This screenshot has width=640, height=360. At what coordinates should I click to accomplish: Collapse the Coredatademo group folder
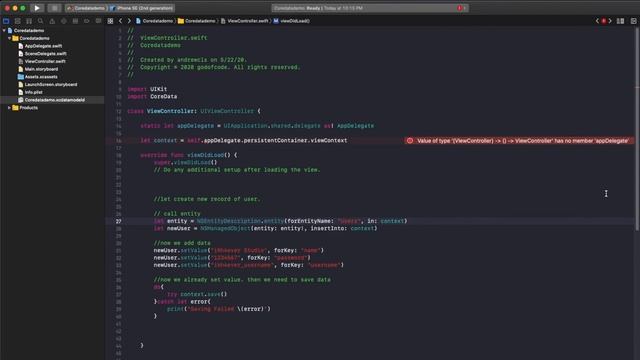[9, 38]
